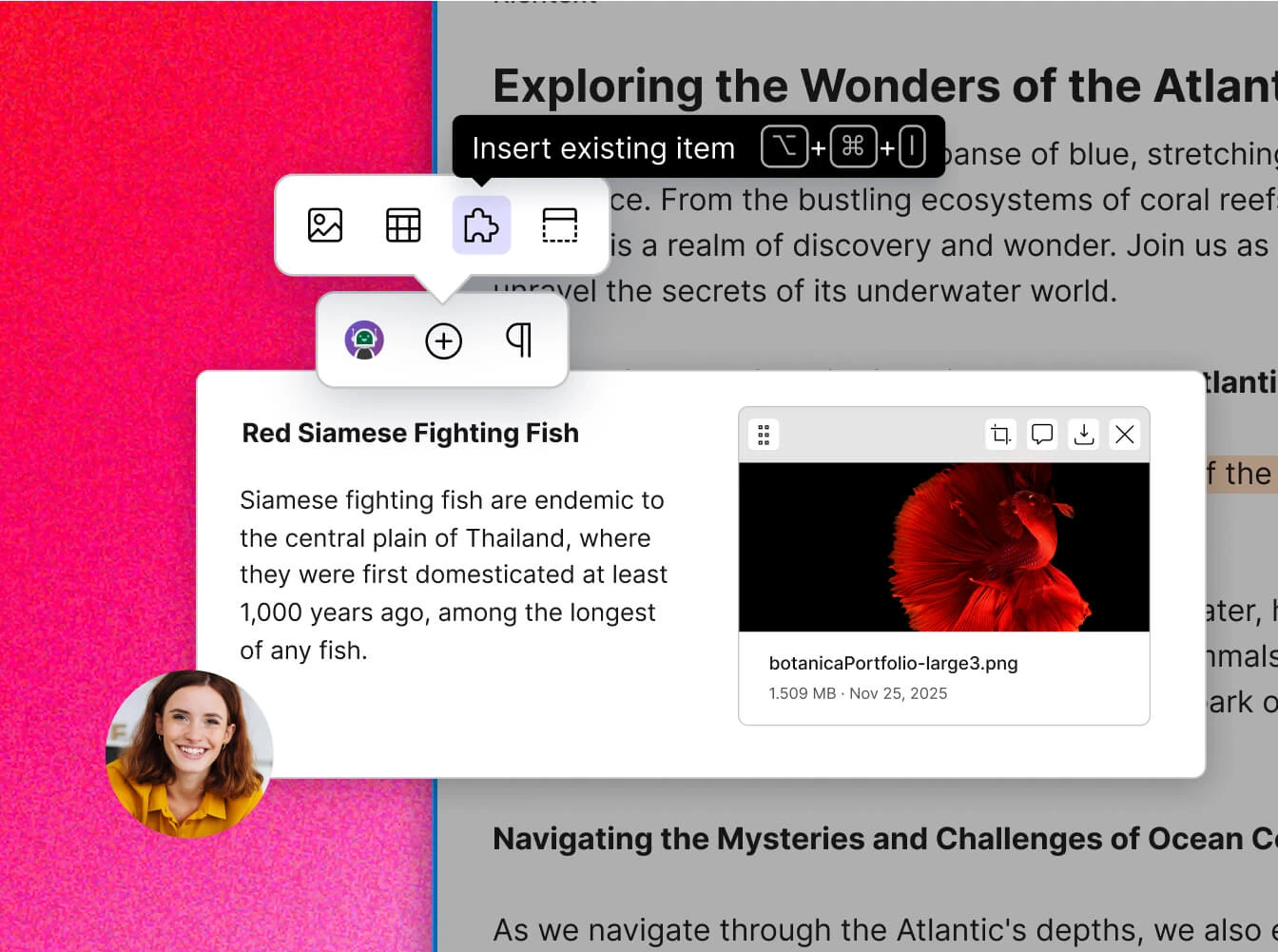Select the paragraph pilcrow icon

point(519,340)
